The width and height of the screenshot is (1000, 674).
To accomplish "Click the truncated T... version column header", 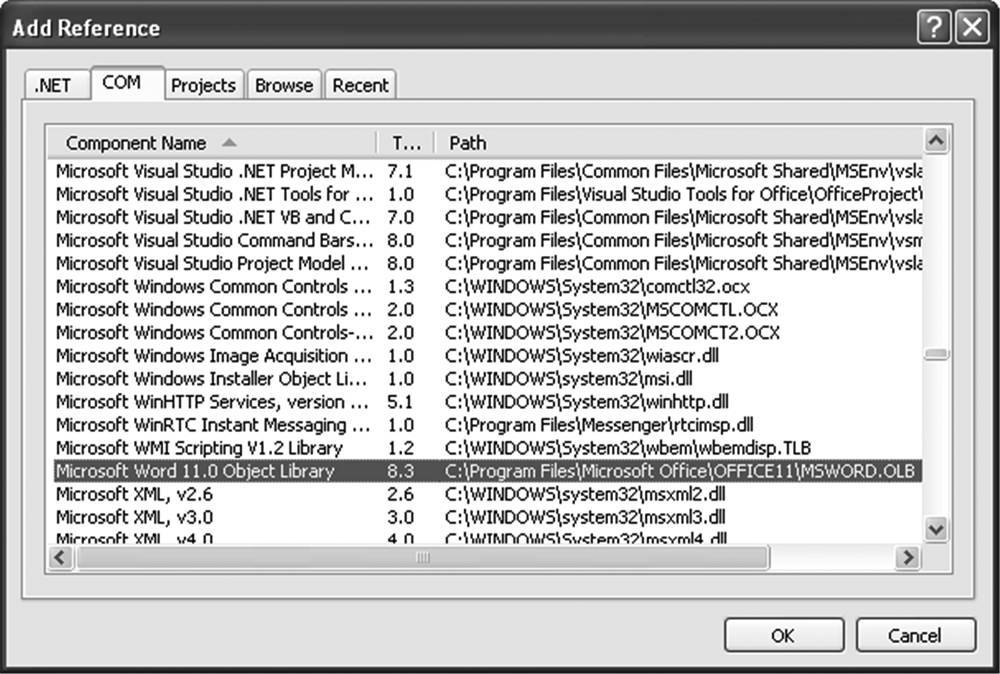I will pos(406,143).
